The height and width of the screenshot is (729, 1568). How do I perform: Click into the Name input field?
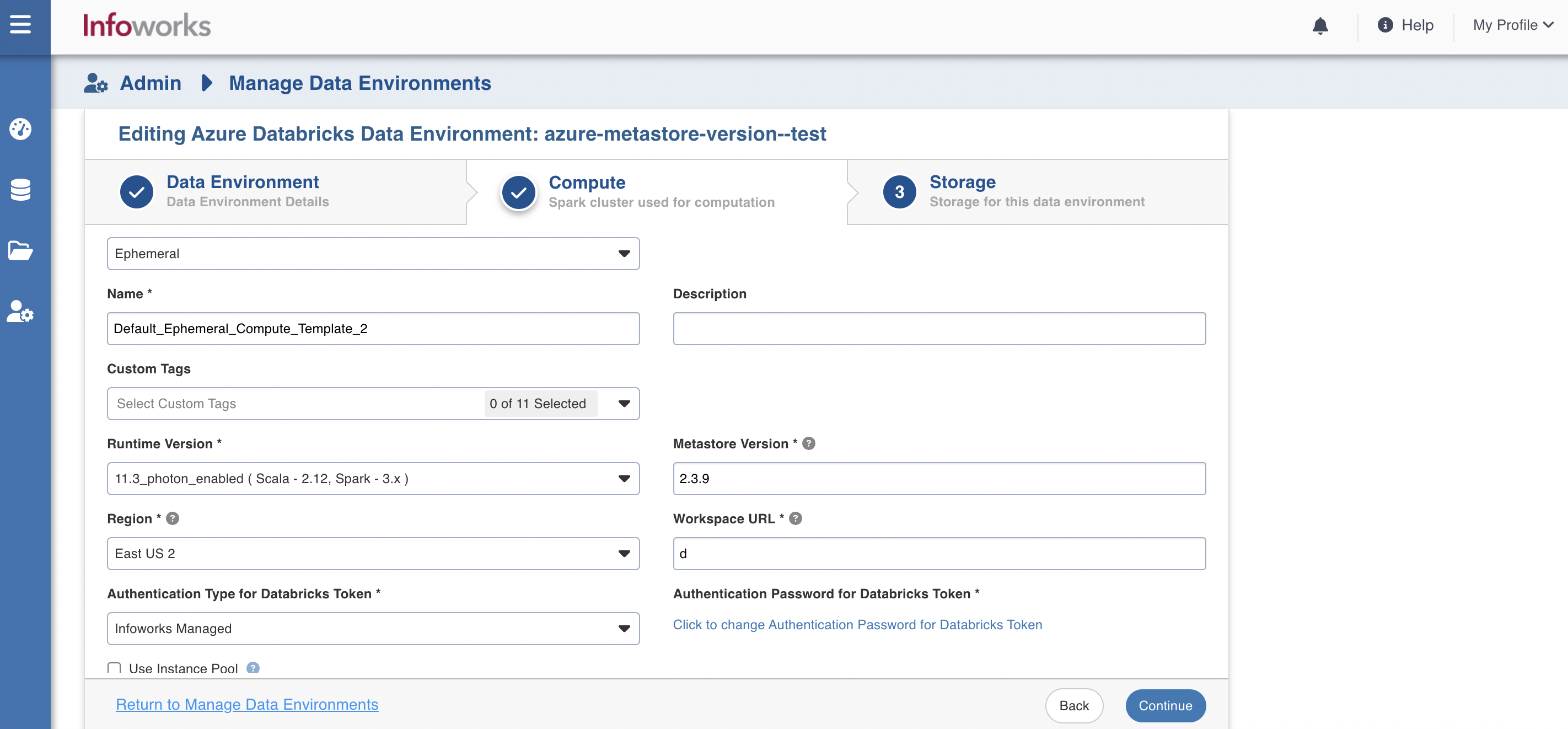click(373, 328)
